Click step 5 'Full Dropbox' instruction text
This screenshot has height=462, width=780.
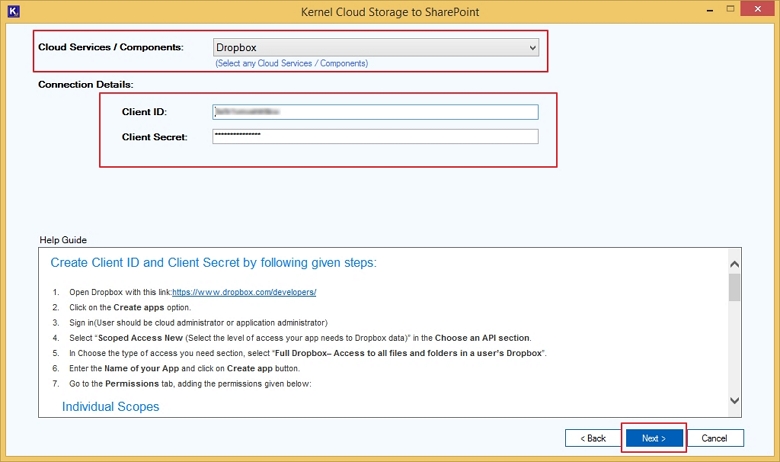307,353
